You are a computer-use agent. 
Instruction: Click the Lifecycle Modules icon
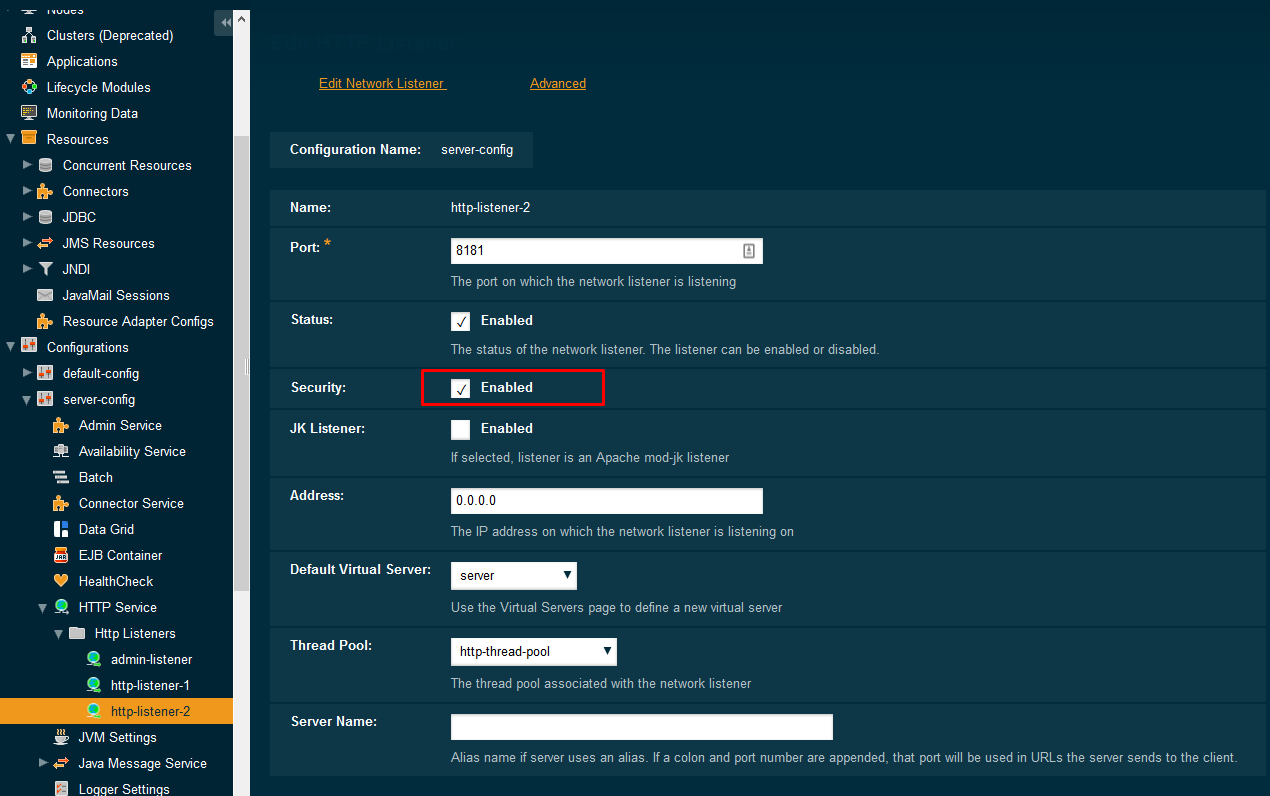(29, 87)
